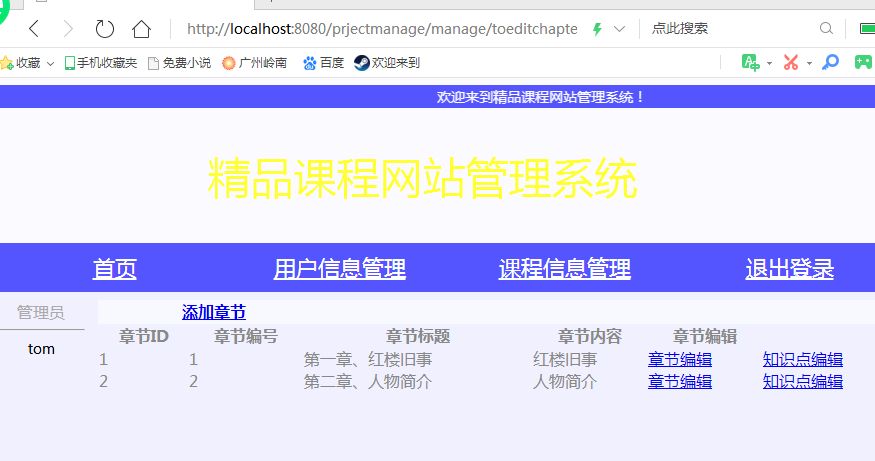875x461 pixels.
Task: Open the 收藏 favorites star icon
Action: pyautogui.click(x=7, y=63)
